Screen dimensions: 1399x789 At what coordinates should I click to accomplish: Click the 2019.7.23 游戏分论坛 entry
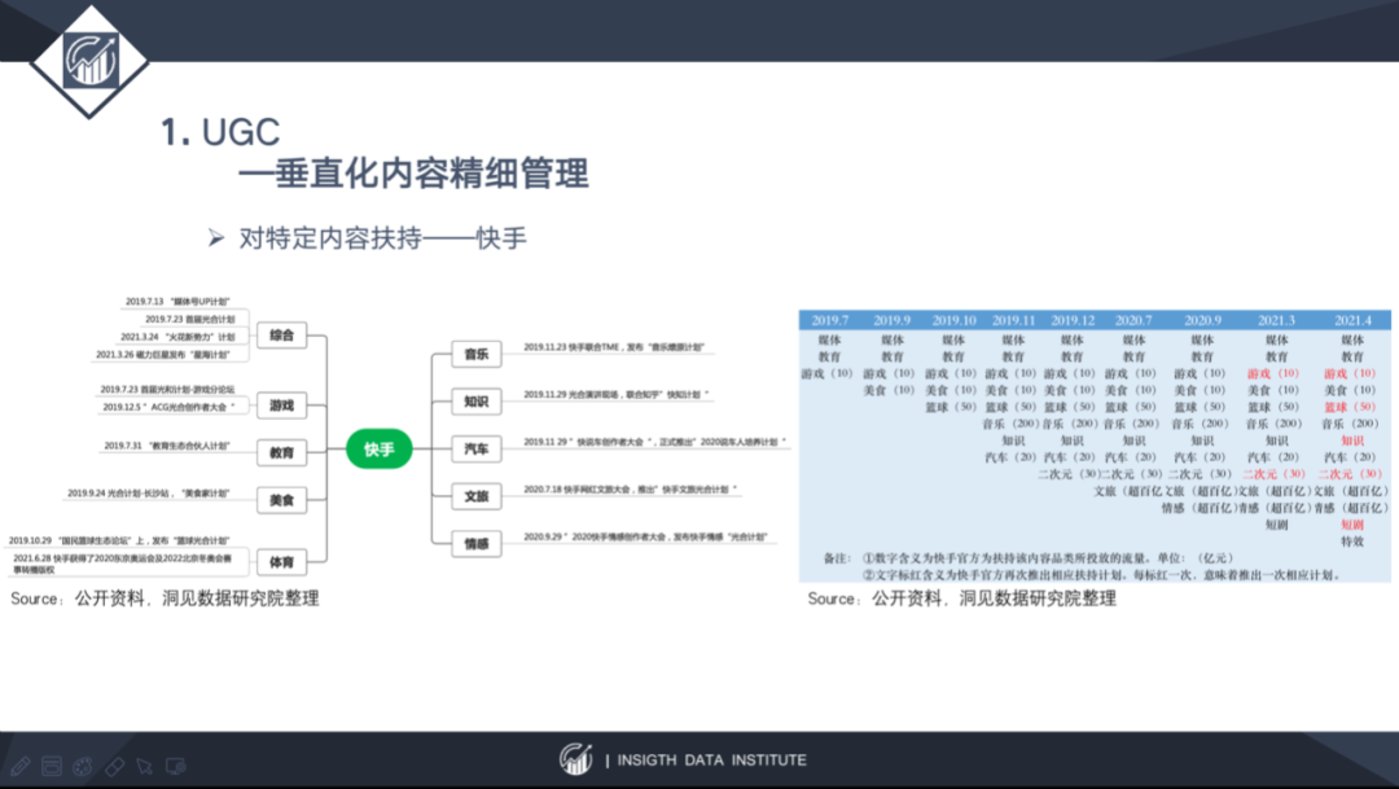click(x=167, y=389)
